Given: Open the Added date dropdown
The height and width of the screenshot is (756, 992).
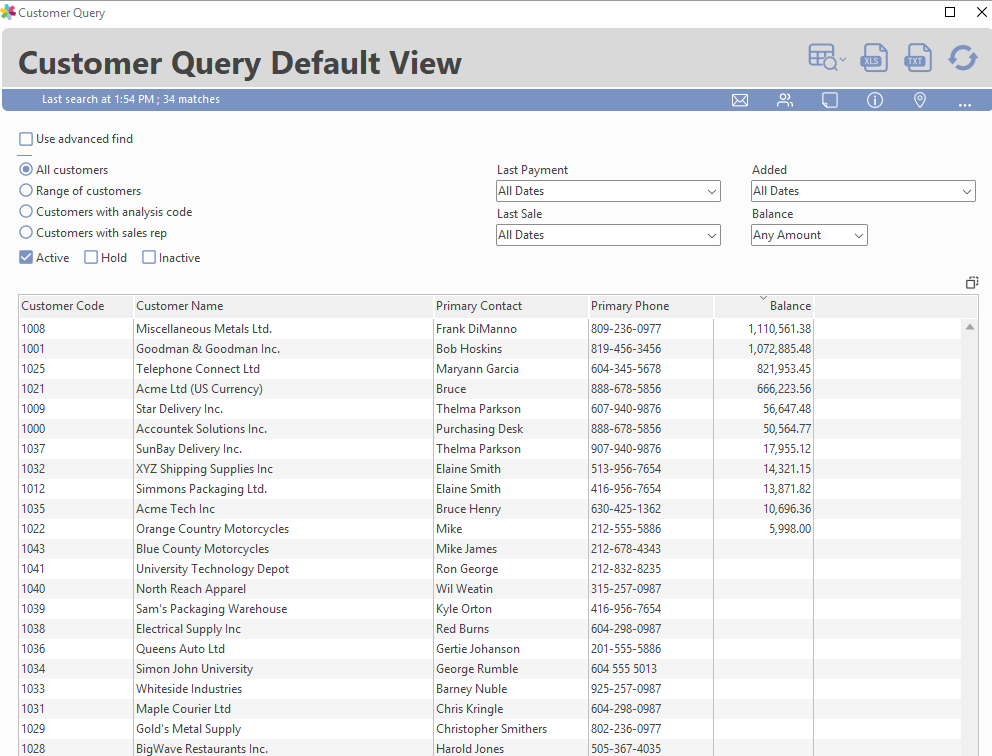Looking at the screenshot, I should coord(863,191).
